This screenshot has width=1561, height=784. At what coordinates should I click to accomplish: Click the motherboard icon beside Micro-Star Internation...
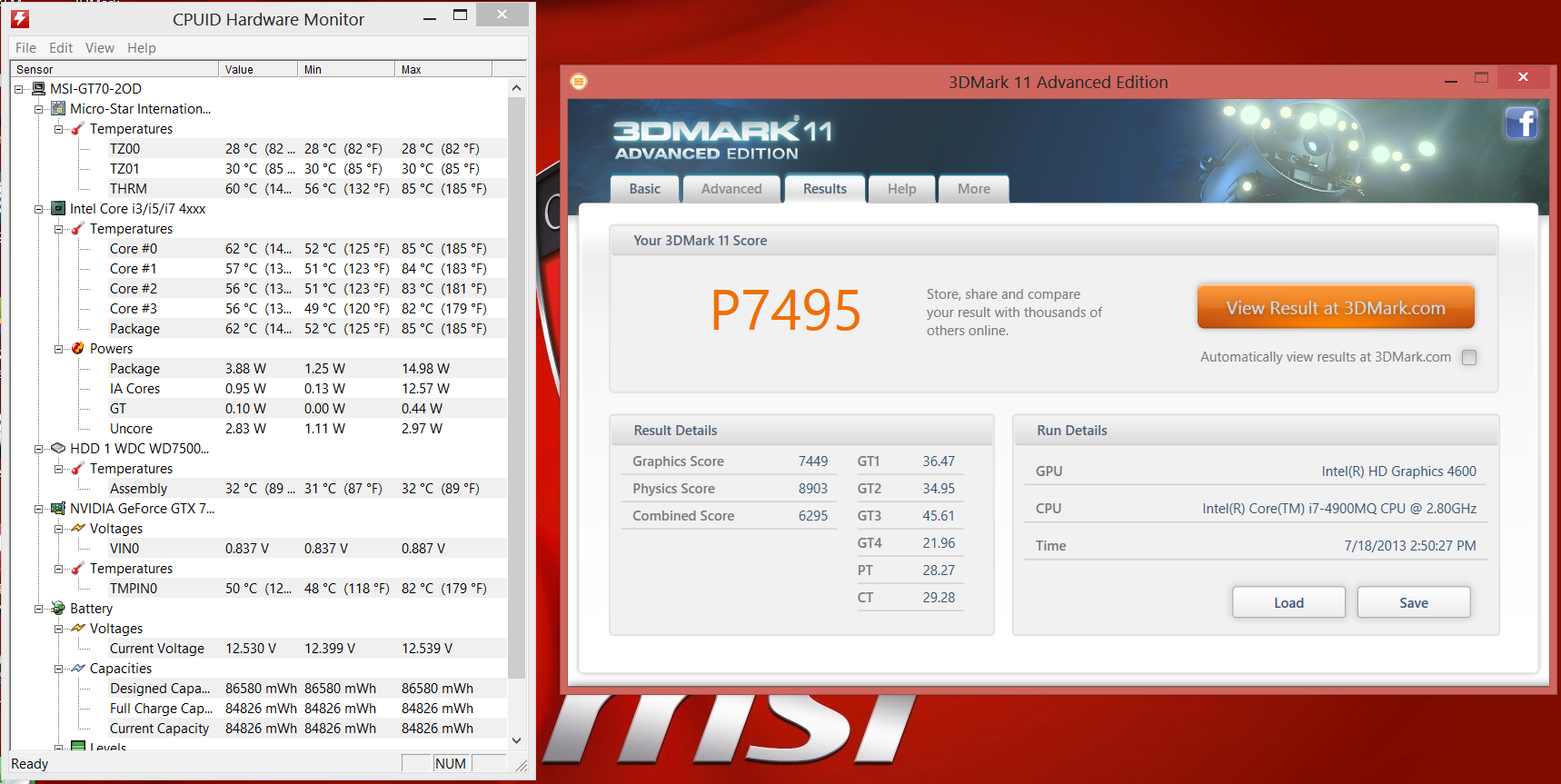[x=58, y=108]
